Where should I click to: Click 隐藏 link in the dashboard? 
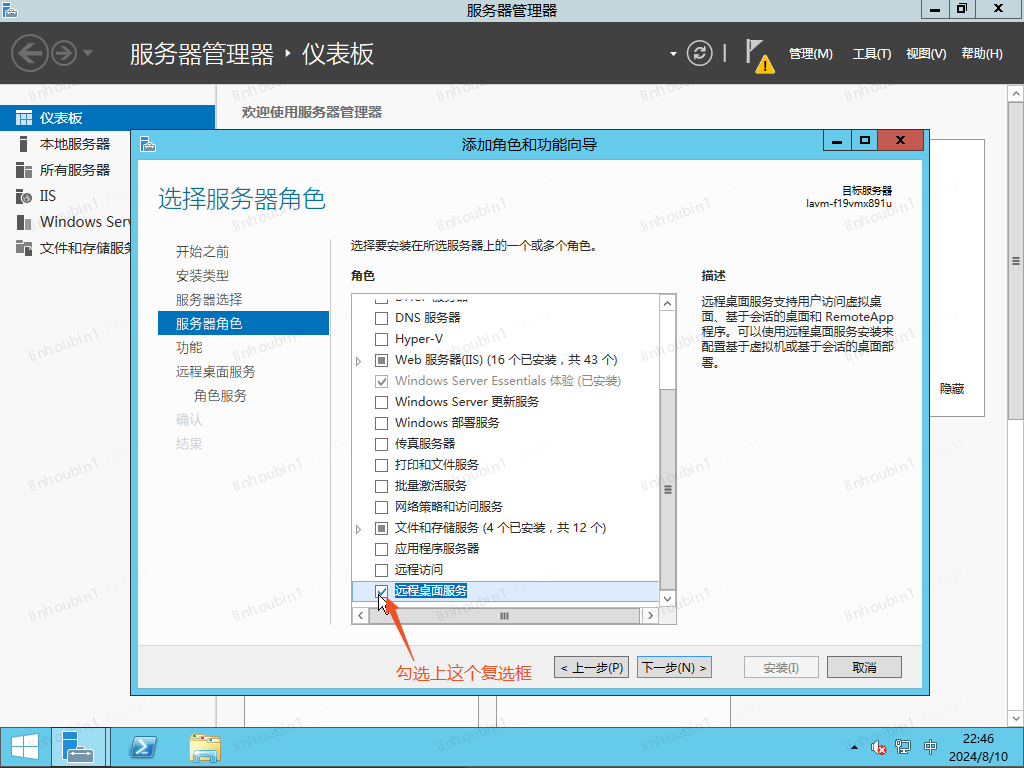click(952, 389)
